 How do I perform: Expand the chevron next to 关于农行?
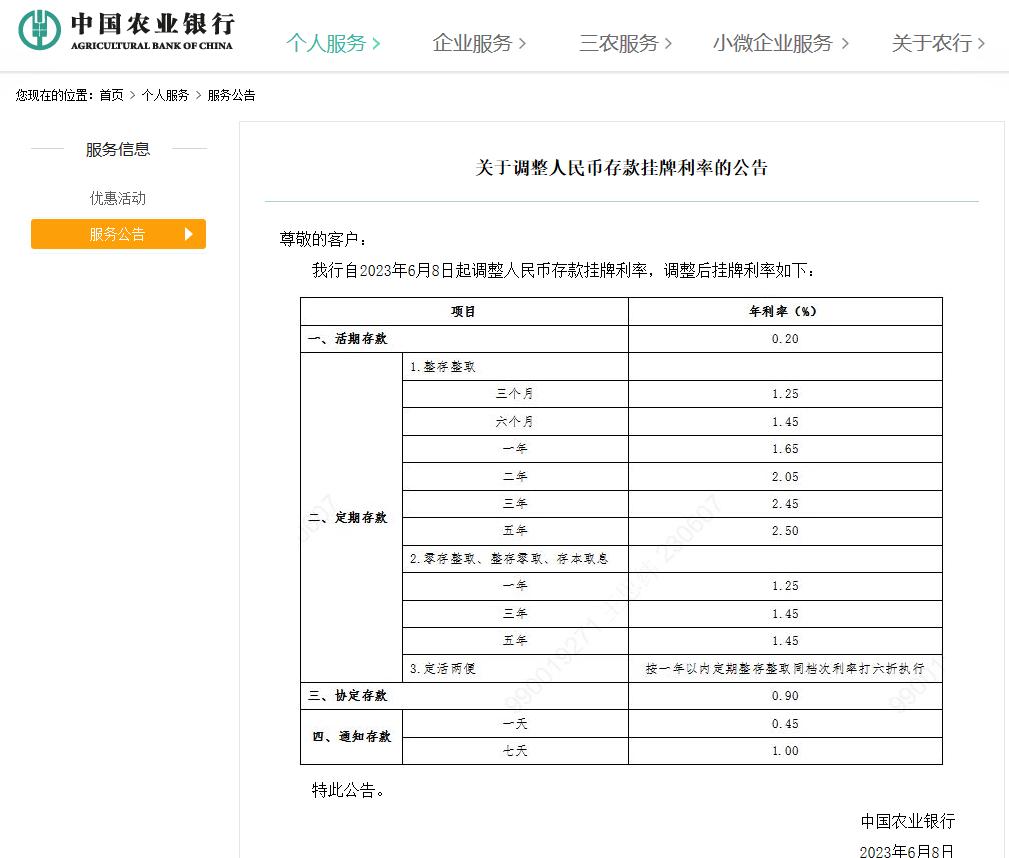coord(981,44)
